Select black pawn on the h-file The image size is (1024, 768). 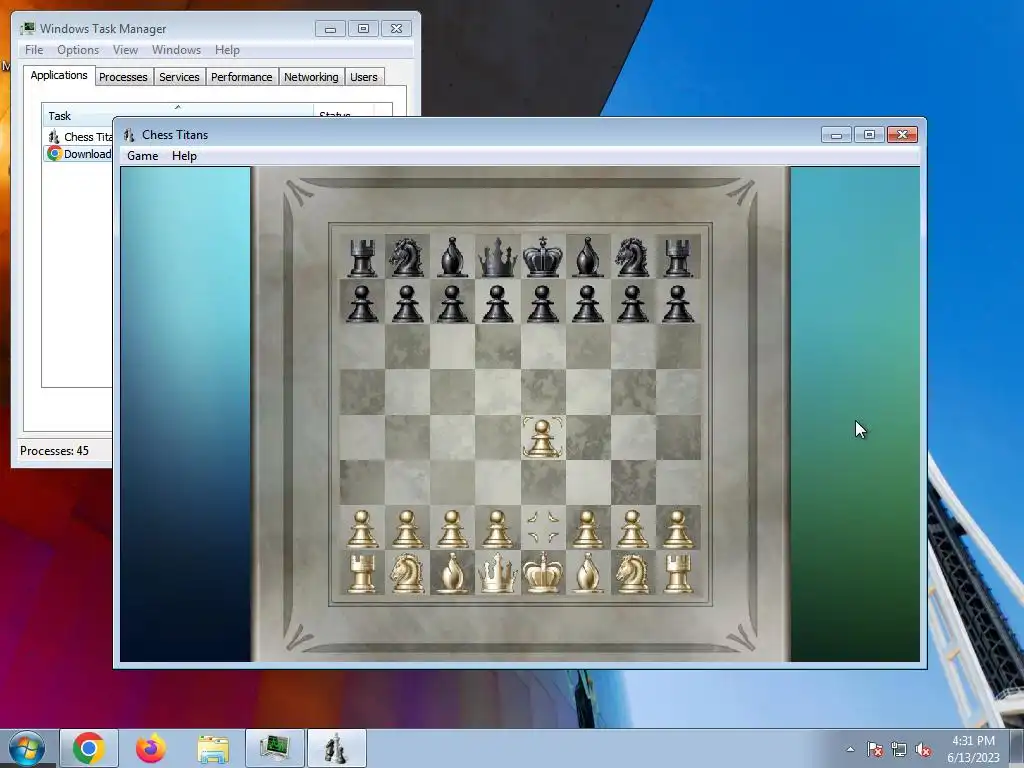pos(678,303)
